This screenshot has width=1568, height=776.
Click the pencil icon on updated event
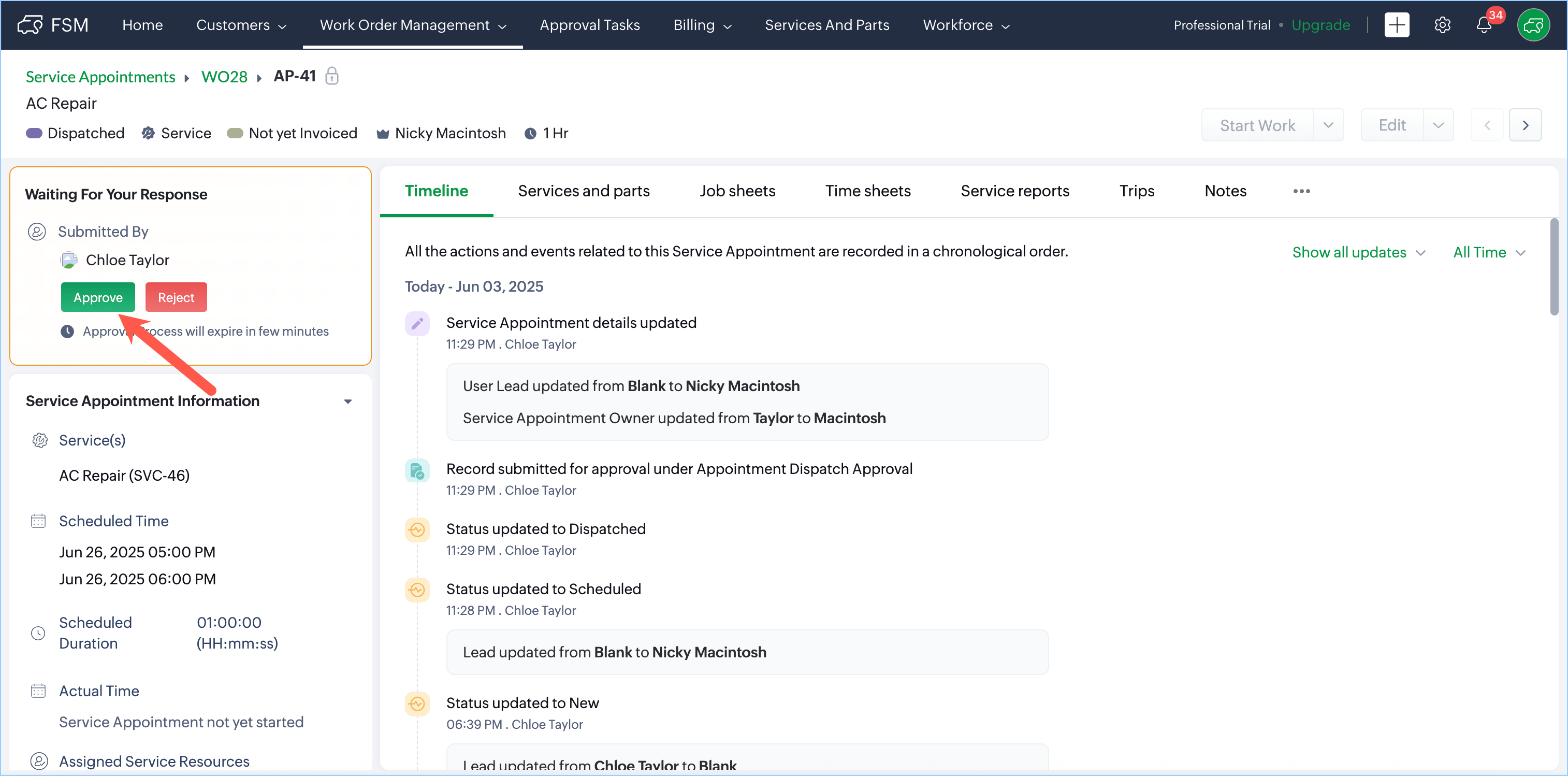417,323
